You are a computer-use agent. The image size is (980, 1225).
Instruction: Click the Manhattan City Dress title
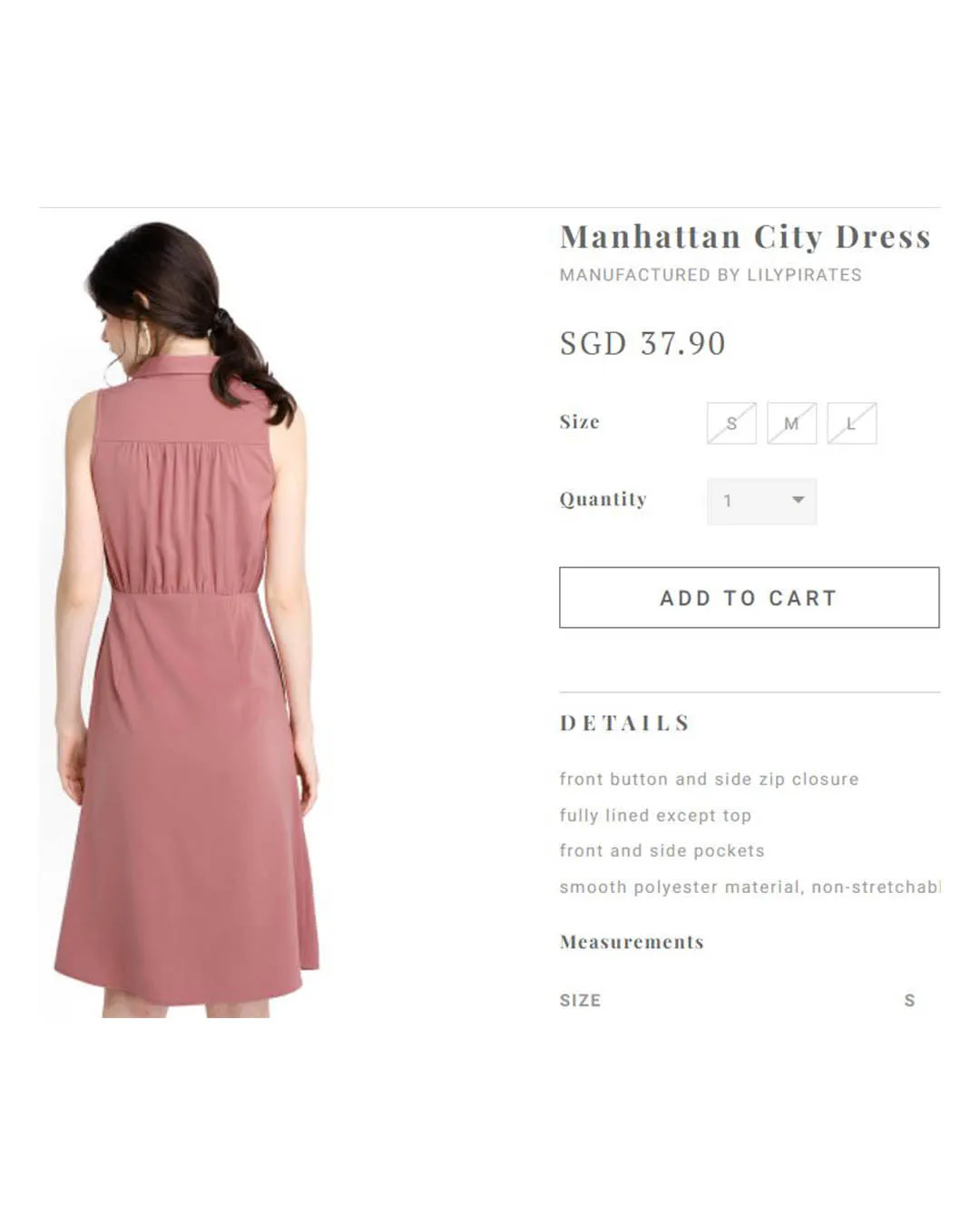(x=745, y=237)
